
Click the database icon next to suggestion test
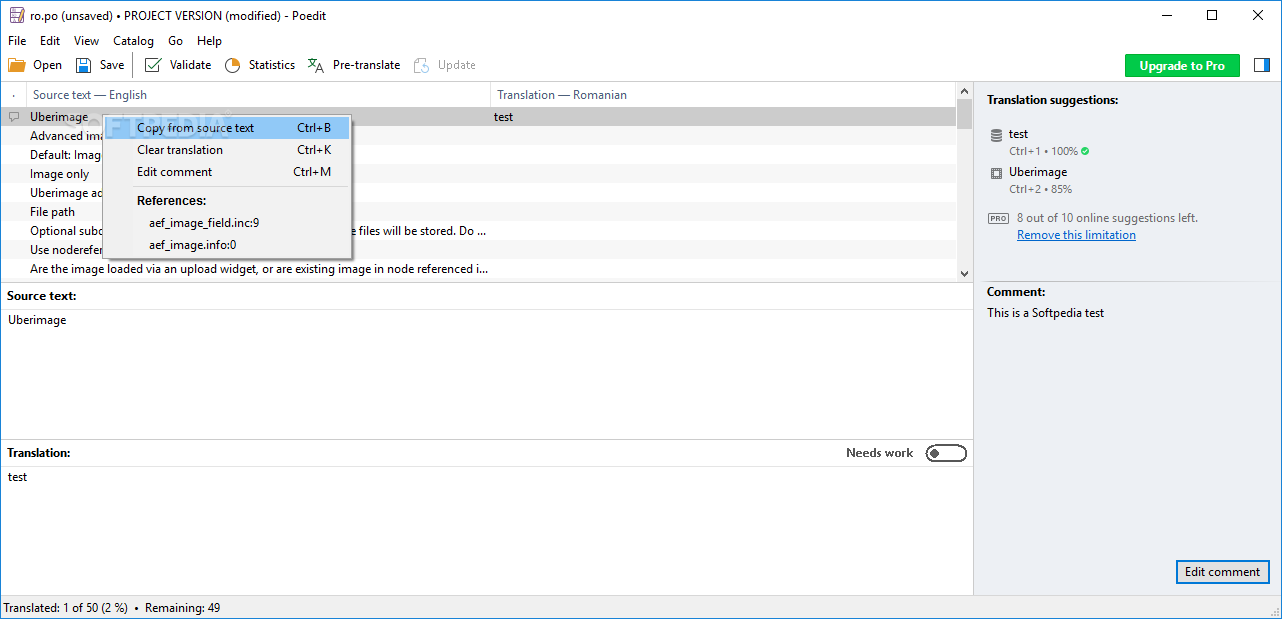point(996,135)
